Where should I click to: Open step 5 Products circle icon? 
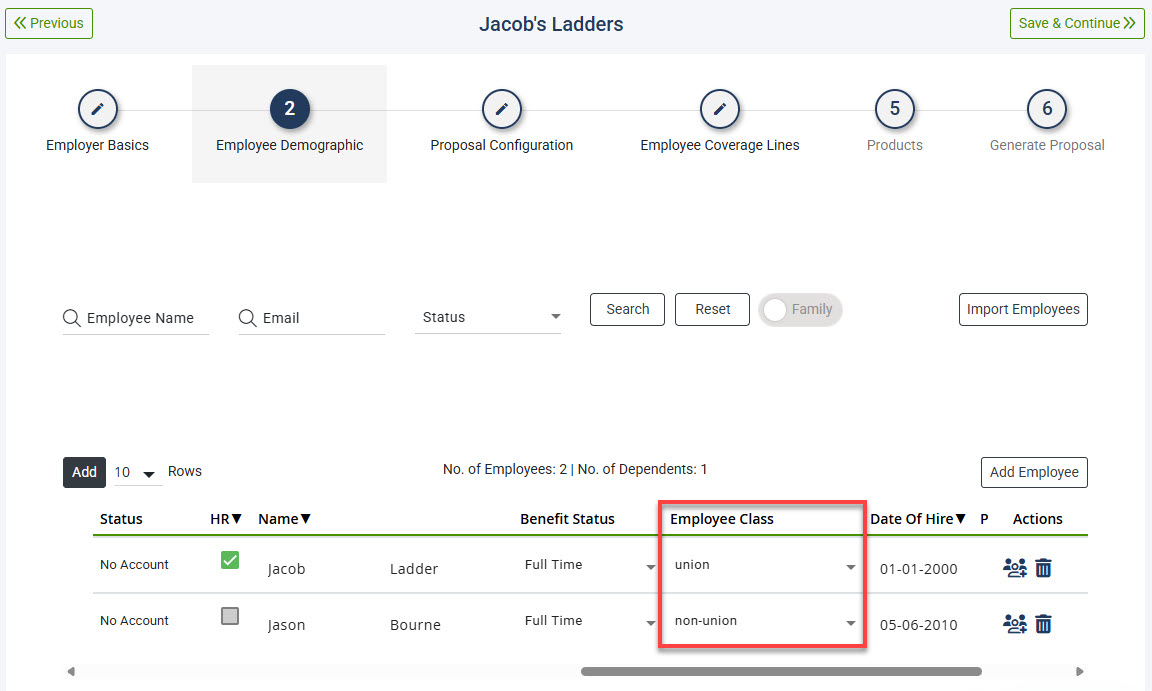tap(894, 109)
